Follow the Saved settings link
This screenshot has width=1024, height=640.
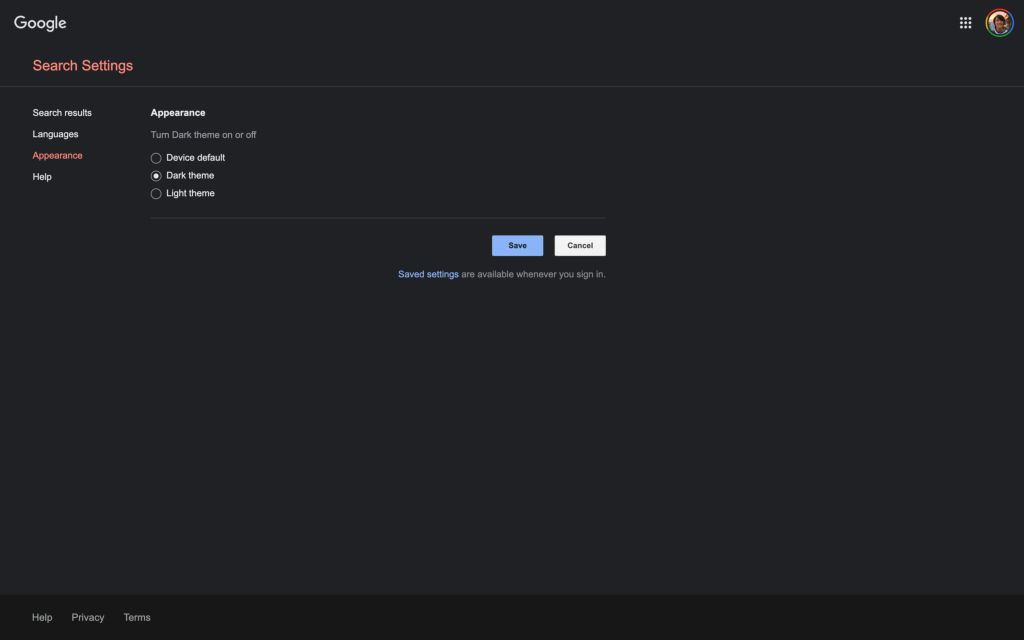pyautogui.click(x=428, y=274)
